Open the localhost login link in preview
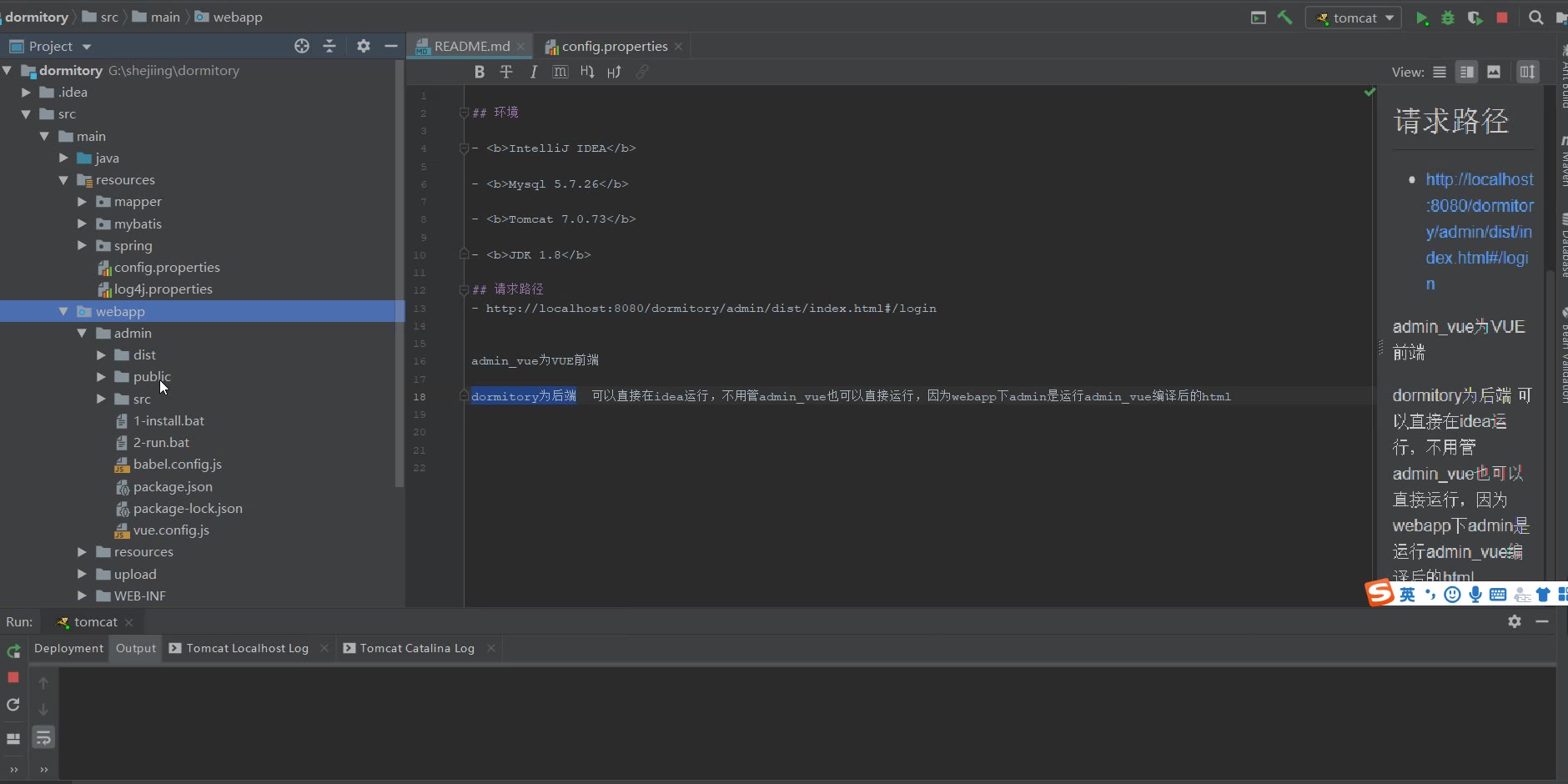Screen dimensions: 1568x784 click(x=1479, y=232)
